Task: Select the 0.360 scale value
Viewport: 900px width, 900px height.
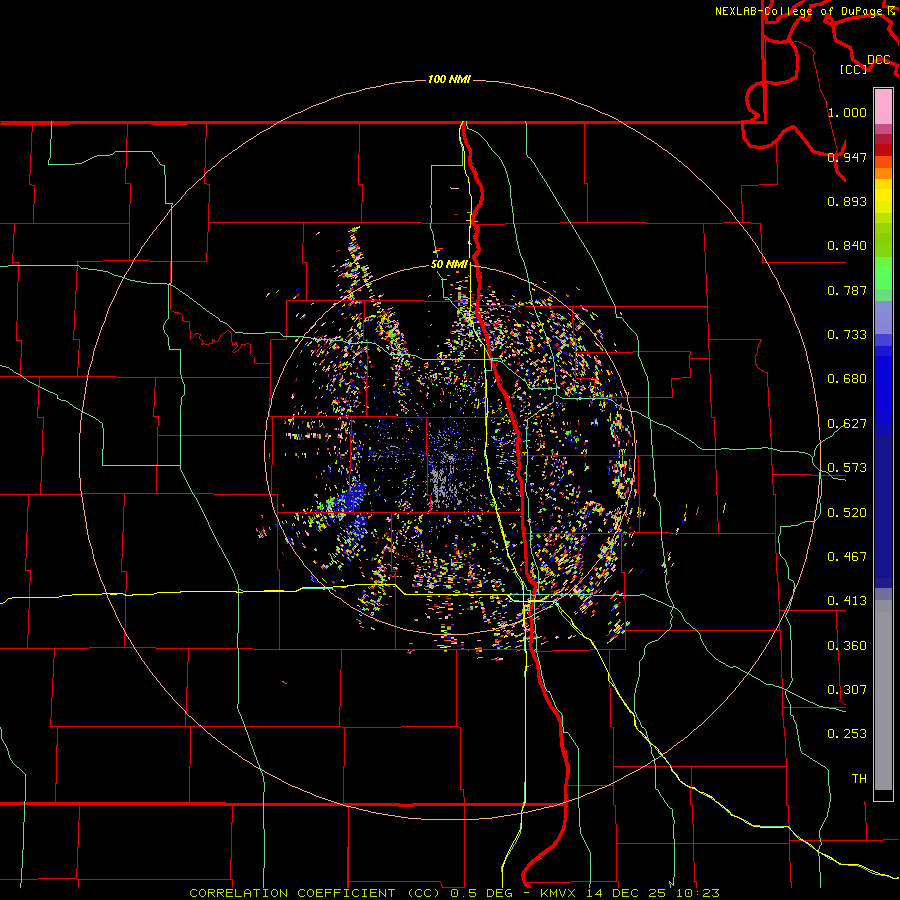Action: [847, 646]
